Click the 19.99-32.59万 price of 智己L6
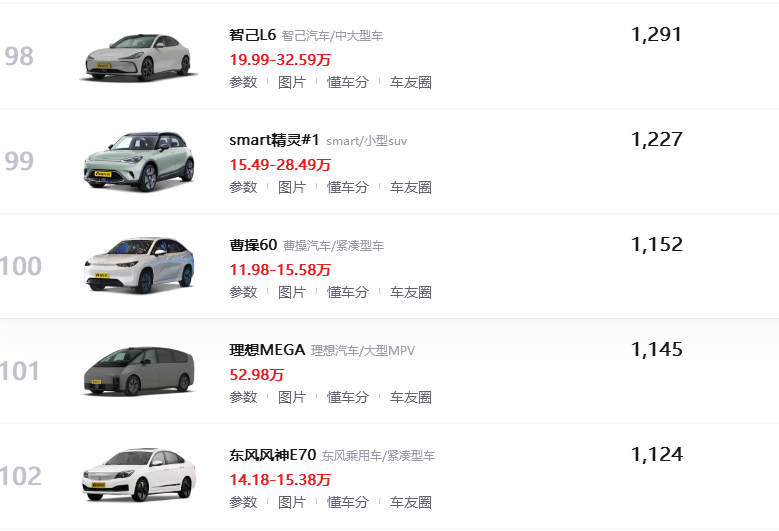Viewport: 779px width, 531px height. click(280, 59)
